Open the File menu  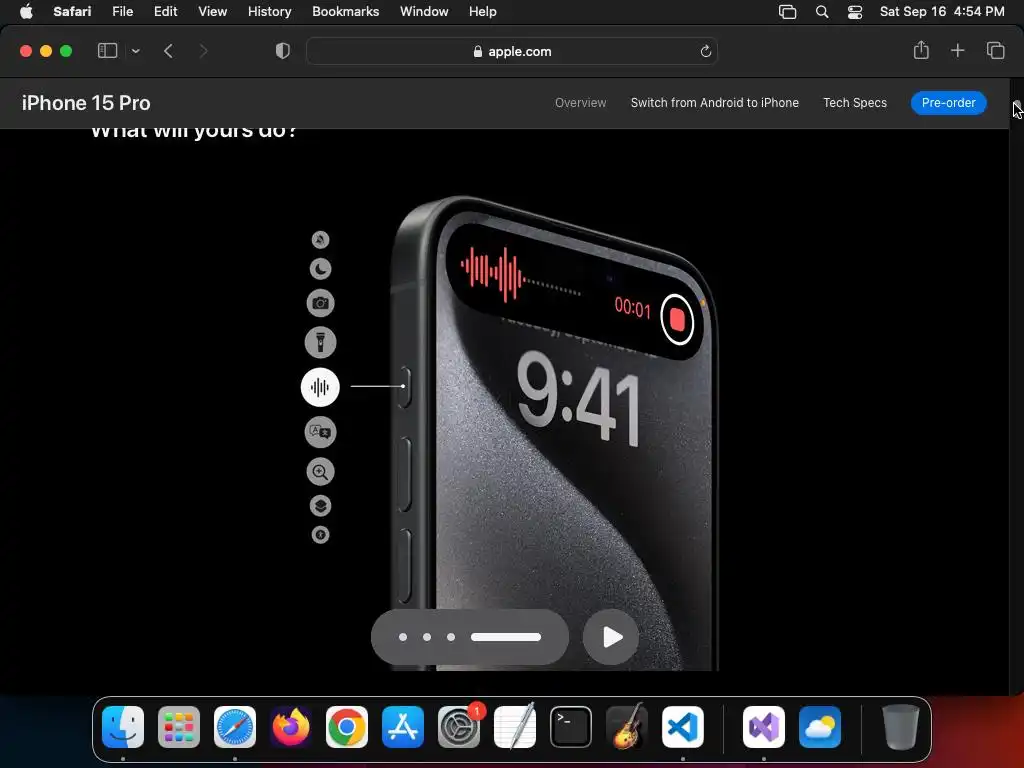coord(122,11)
